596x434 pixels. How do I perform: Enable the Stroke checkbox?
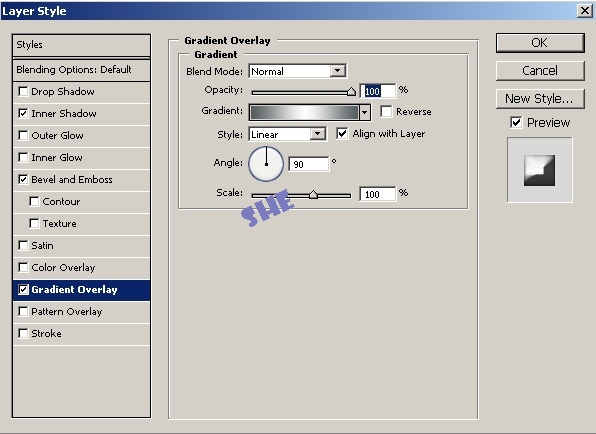[23, 334]
